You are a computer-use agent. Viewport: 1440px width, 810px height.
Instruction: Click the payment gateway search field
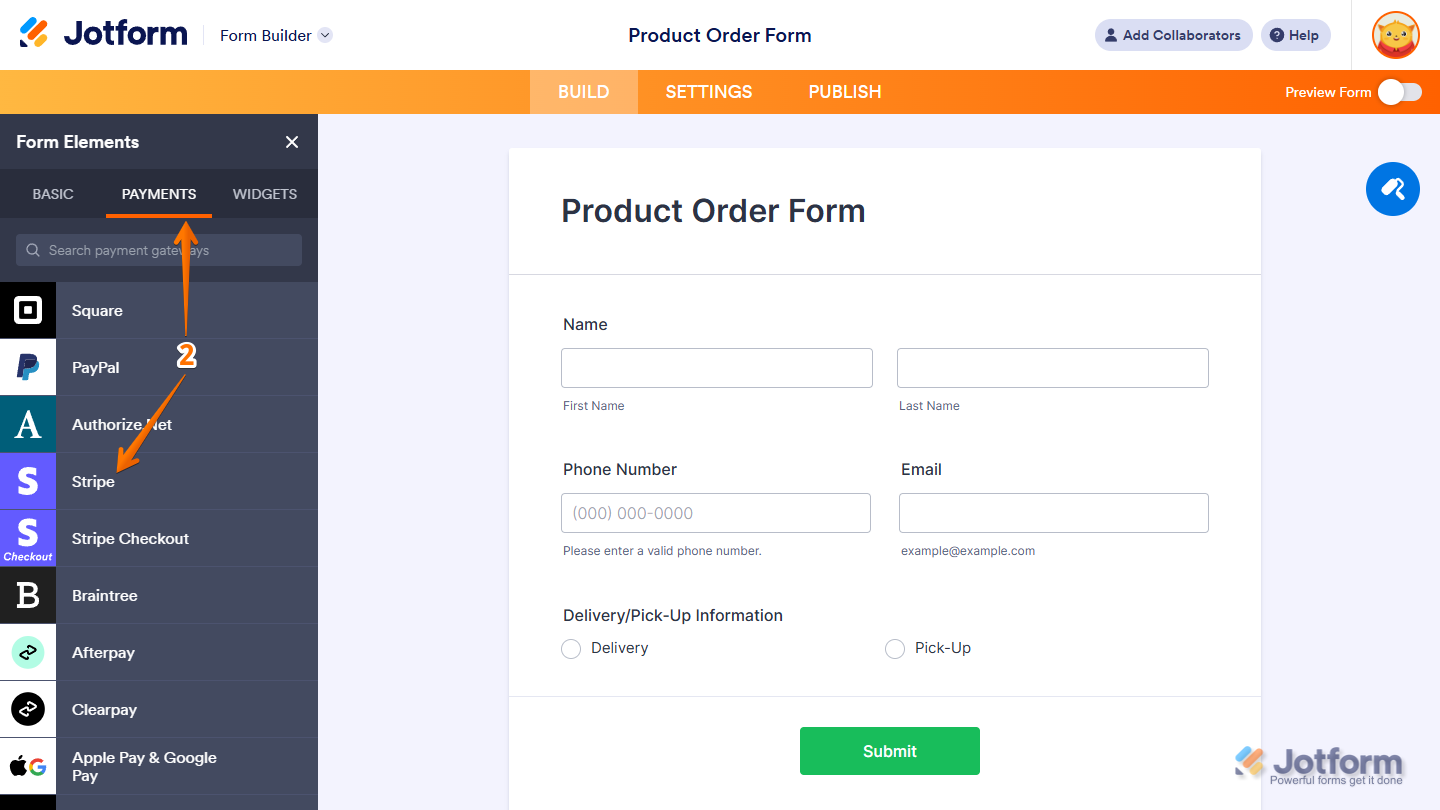[x=158, y=249]
